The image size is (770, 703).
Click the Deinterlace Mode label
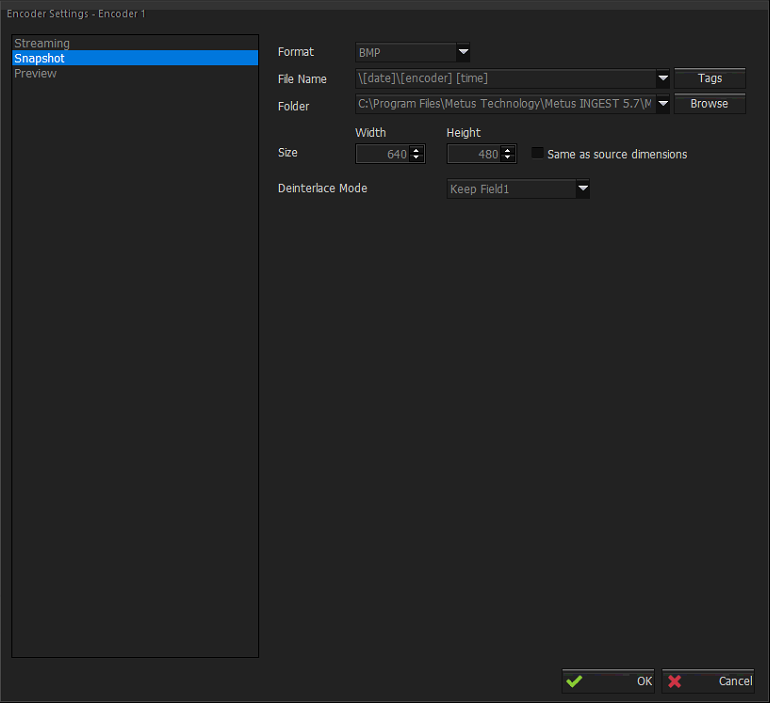coord(323,188)
